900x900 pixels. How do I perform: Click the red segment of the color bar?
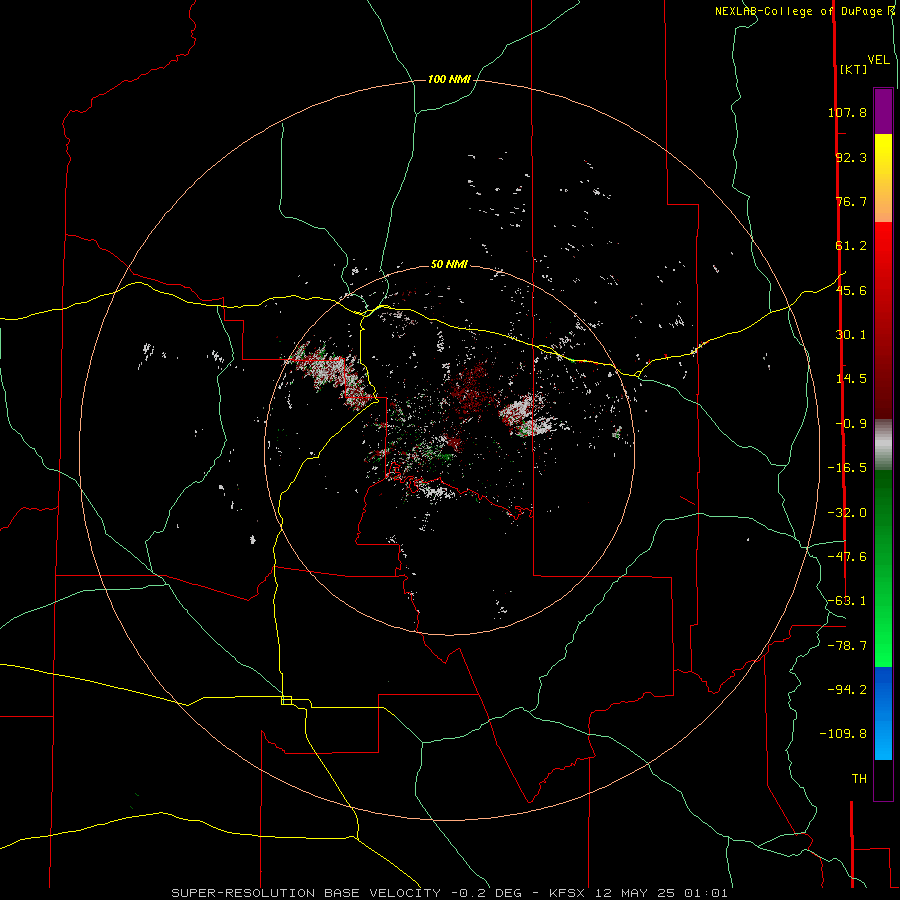[x=883, y=320]
